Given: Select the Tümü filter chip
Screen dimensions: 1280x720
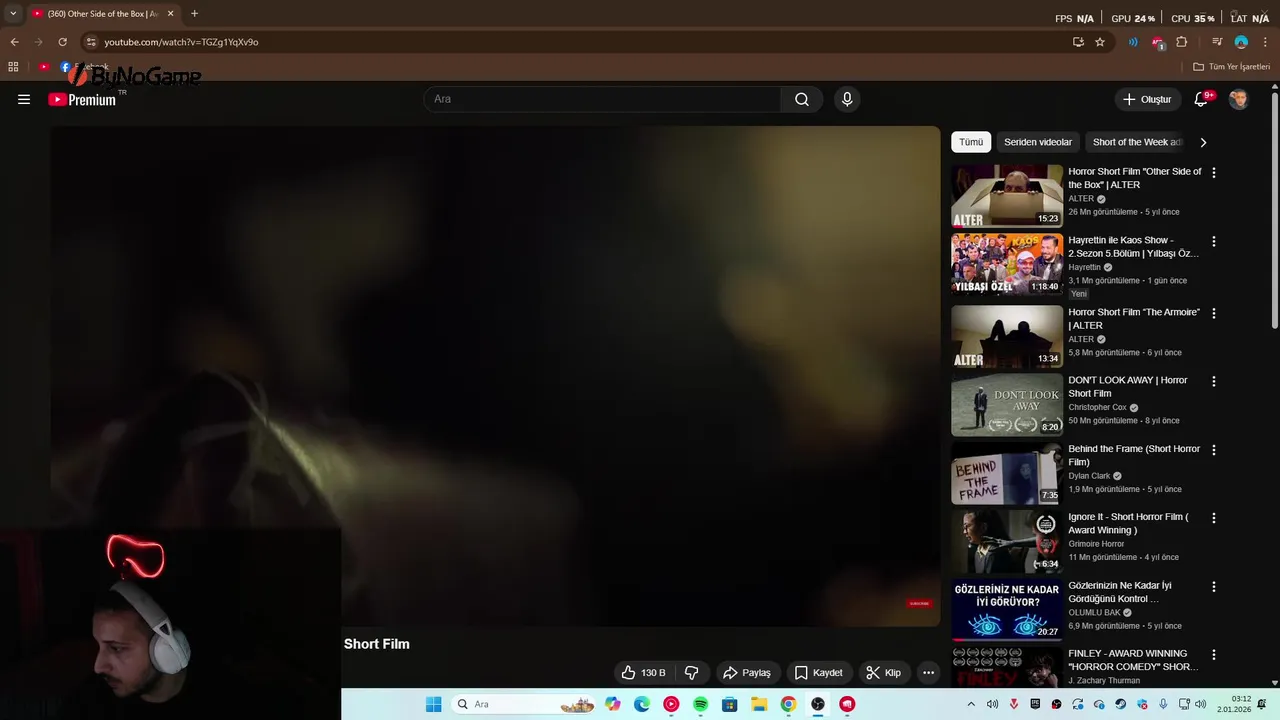Looking at the screenshot, I should point(971,142).
